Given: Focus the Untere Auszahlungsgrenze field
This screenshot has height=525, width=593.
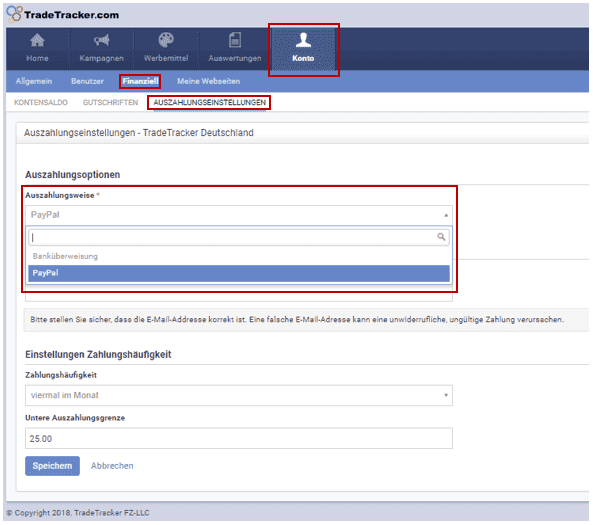Looking at the screenshot, I should pos(239,438).
